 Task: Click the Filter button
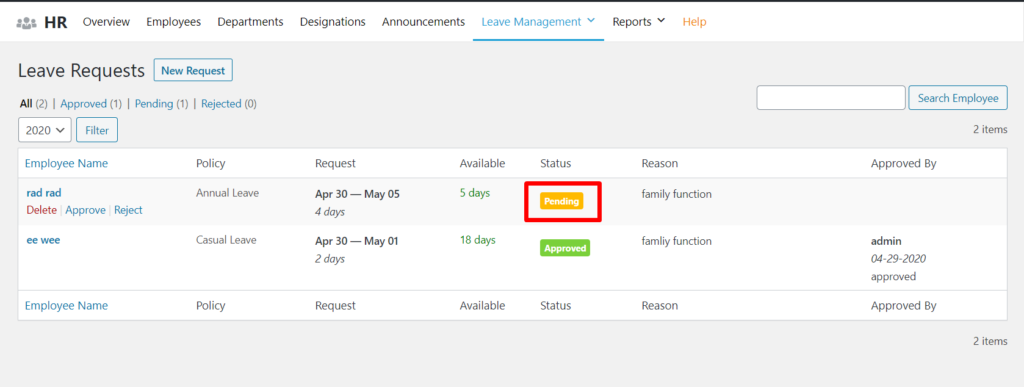97,130
